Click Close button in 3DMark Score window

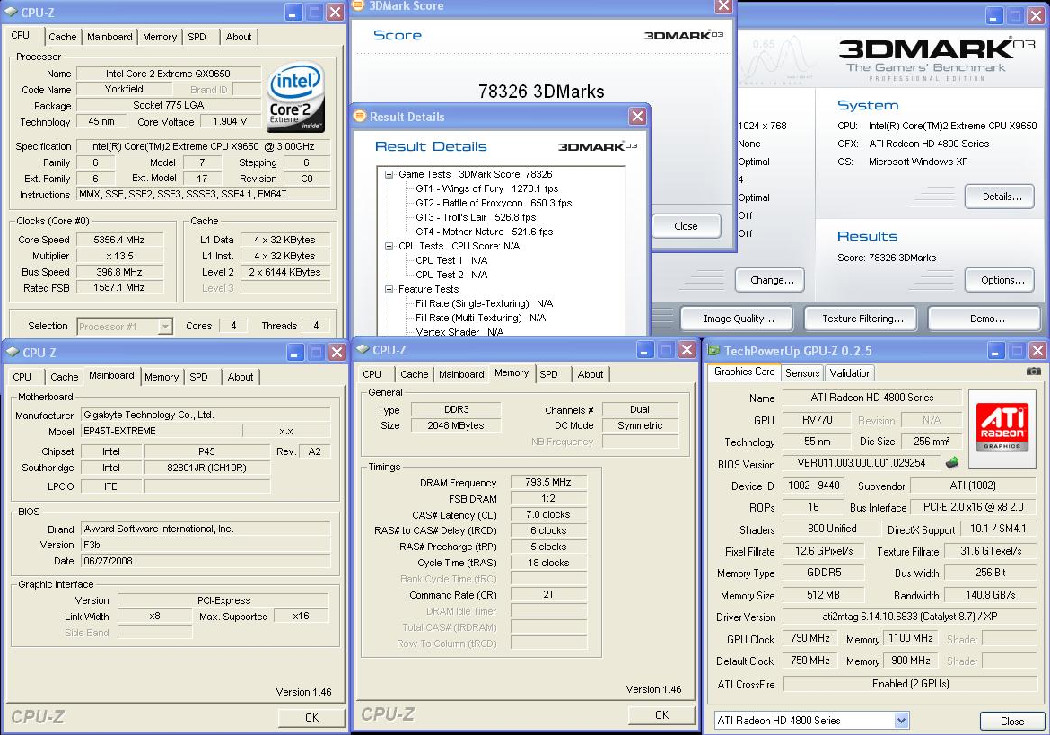686,226
